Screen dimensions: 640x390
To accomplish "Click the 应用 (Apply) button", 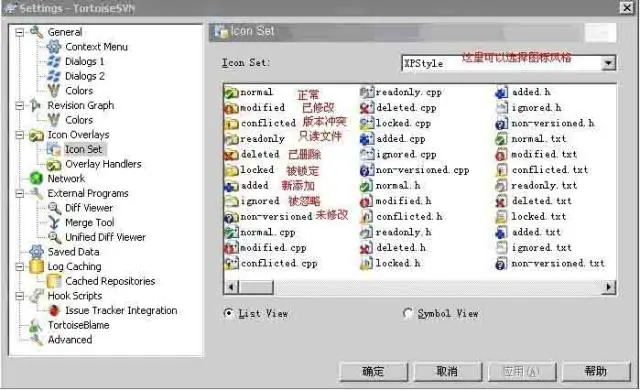I will click(x=522, y=371).
